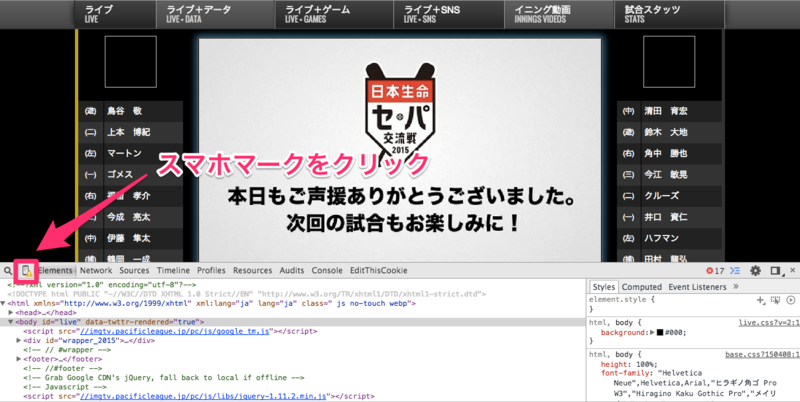Collapse the body id="live" node
Viewport: 800px width, 402px height.
10,322
